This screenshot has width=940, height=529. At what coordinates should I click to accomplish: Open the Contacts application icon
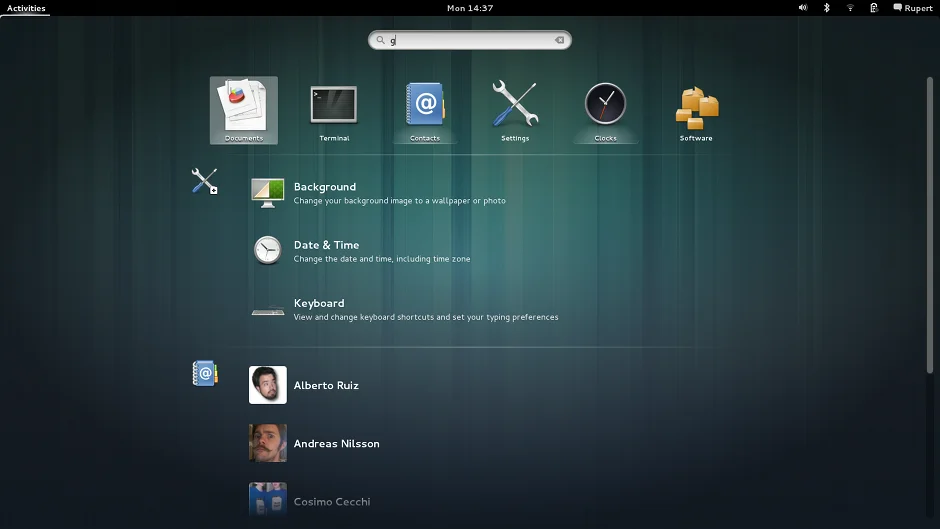pyautogui.click(x=425, y=109)
